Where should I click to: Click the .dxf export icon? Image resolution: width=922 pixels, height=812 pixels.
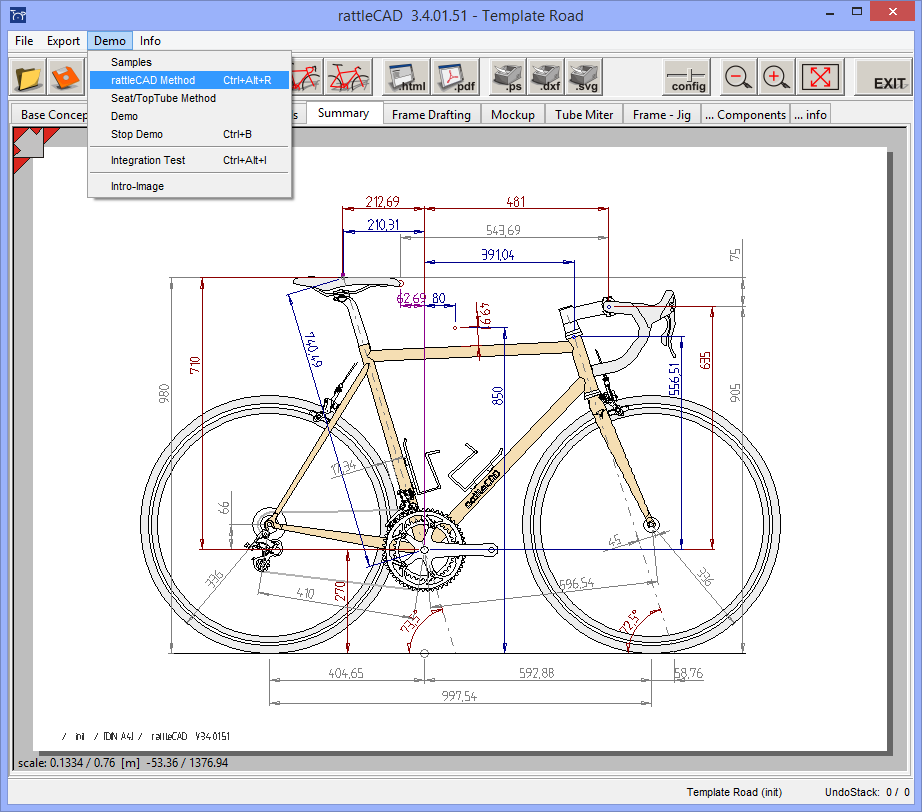pyautogui.click(x=546, y=77)
